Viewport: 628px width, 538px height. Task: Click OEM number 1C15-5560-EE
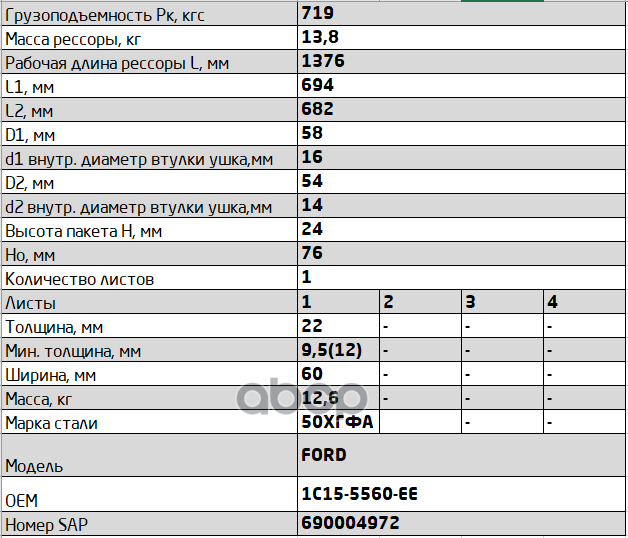(359, 494)
